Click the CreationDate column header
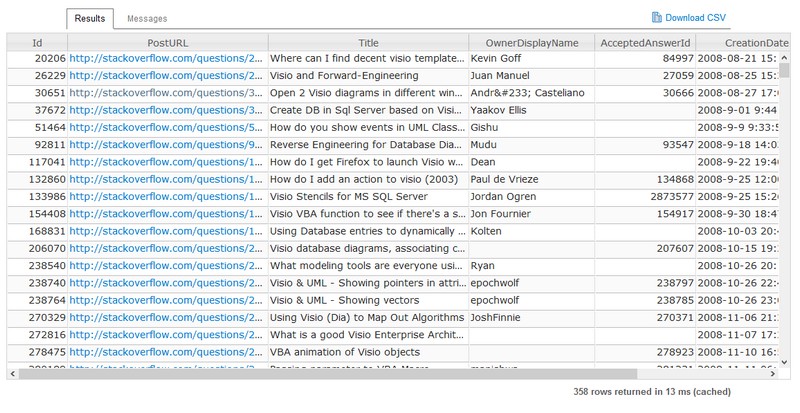Image resolution: width=800 pixels, height=413 pixels. coord(740,43)
